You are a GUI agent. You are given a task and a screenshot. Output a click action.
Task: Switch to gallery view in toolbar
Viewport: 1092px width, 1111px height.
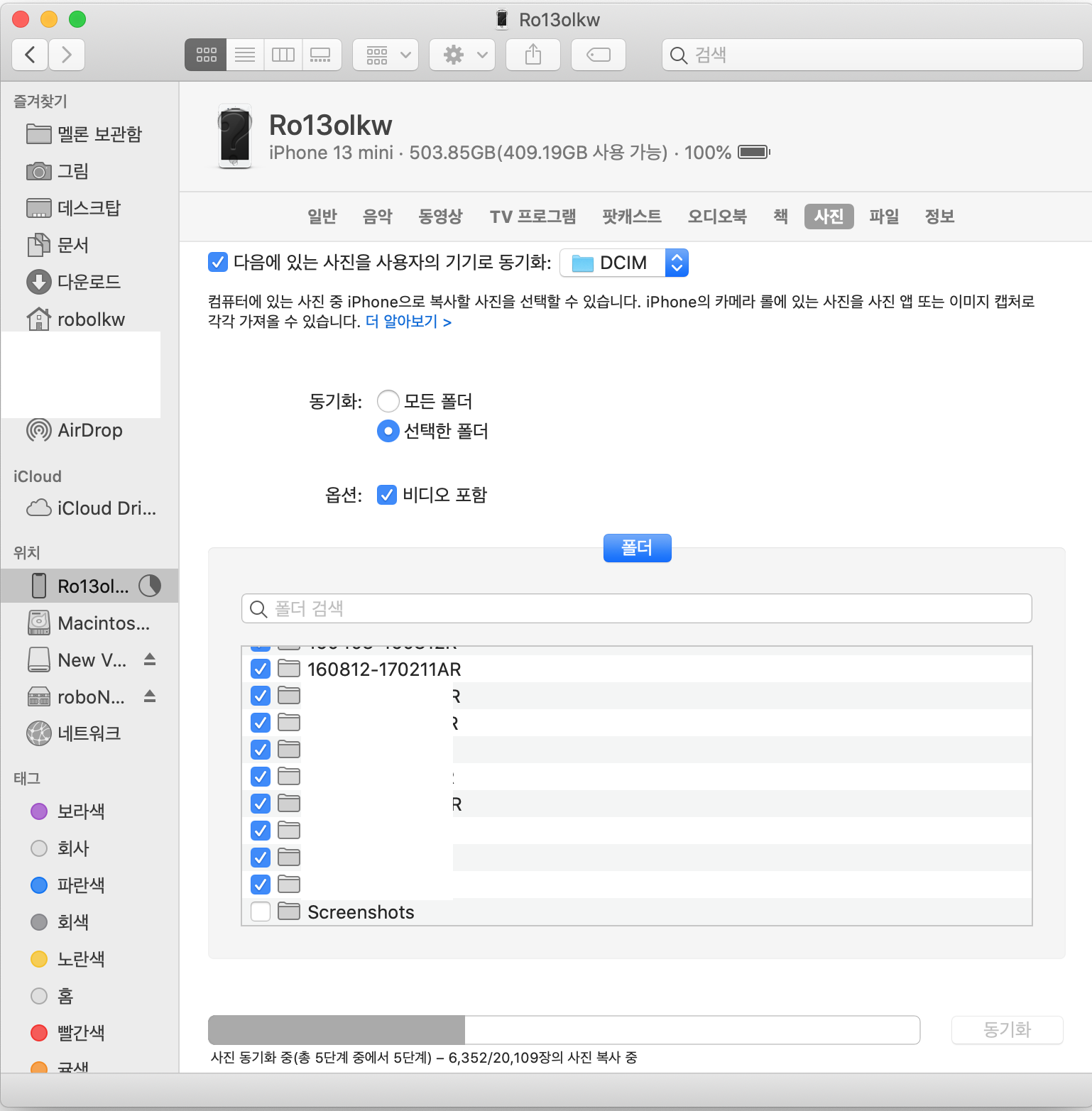322,55
